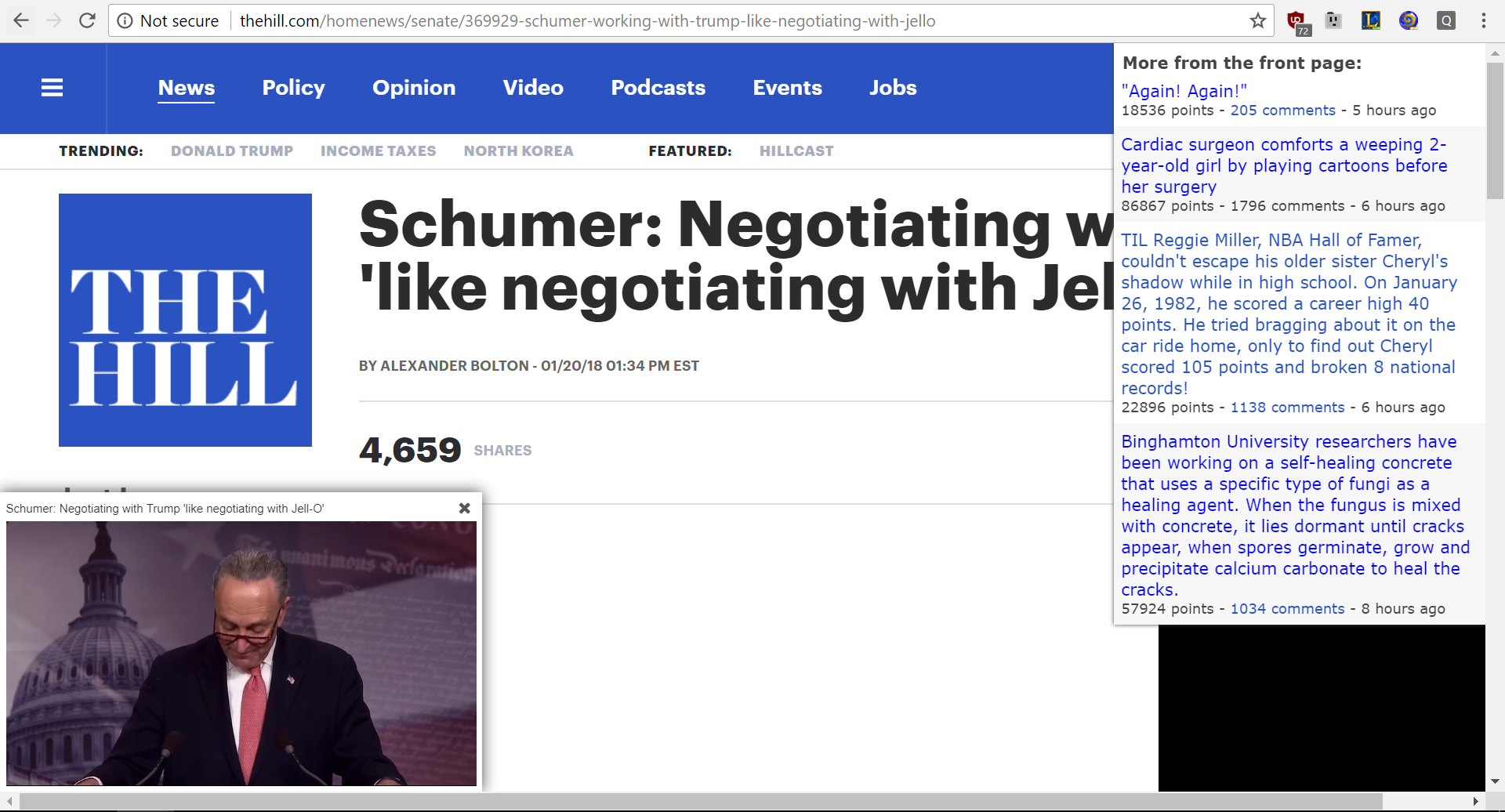
Task: Click the horizontal scrollbar at page bottom
Action: [700, 801]
